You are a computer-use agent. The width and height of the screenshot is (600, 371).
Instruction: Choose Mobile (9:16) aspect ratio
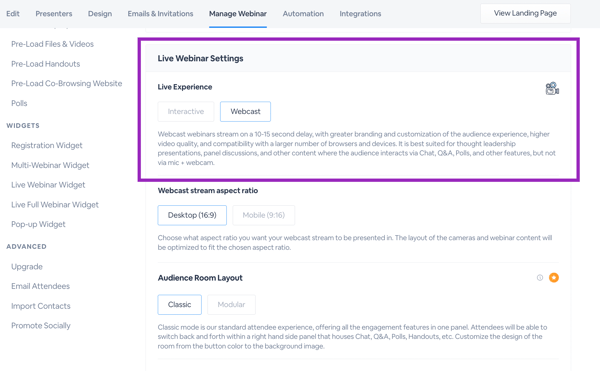click(264, 215)
